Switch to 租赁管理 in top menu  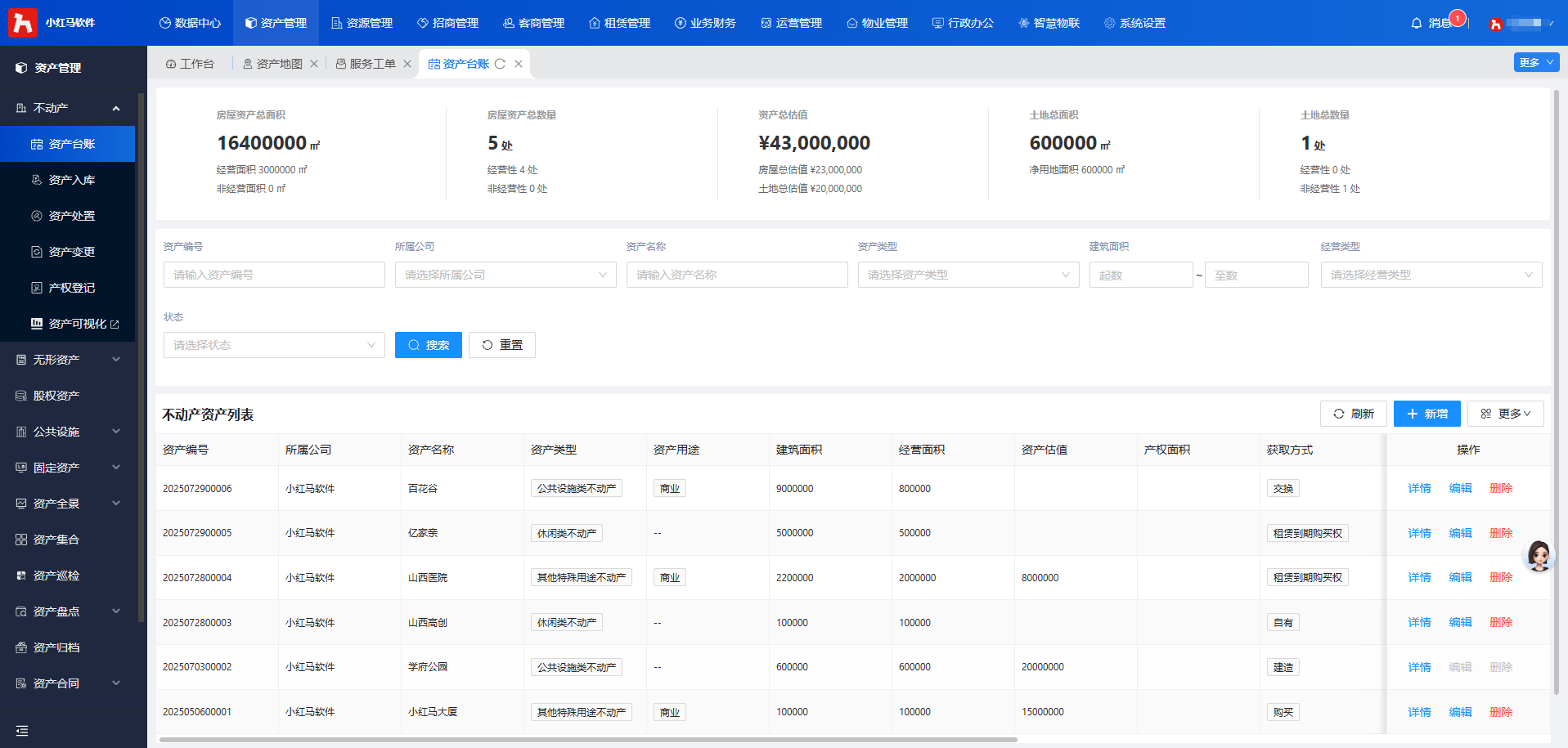619,23
